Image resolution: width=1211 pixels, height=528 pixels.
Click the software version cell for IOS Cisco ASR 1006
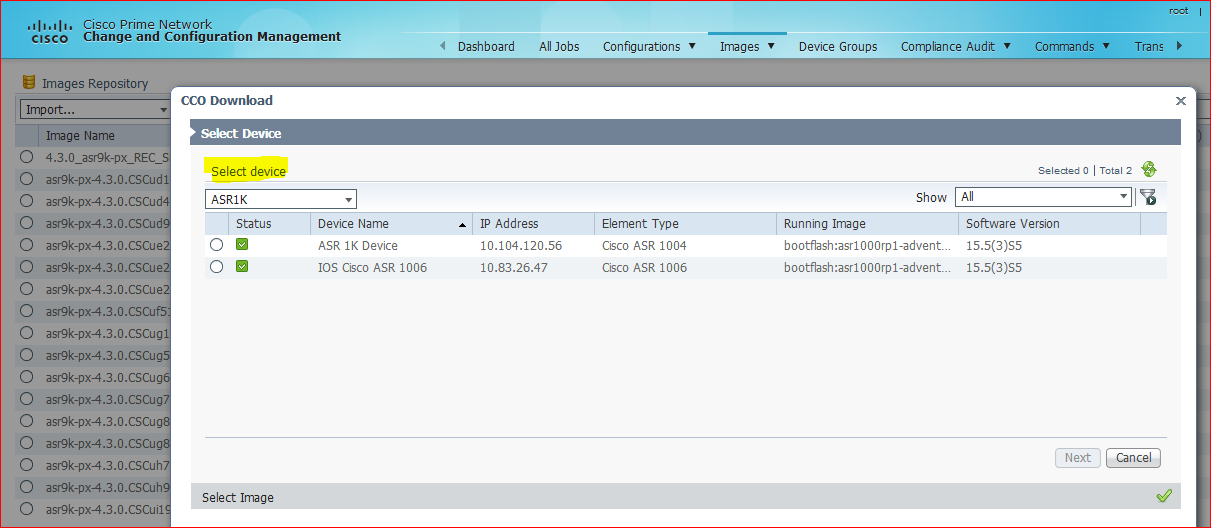994,268
